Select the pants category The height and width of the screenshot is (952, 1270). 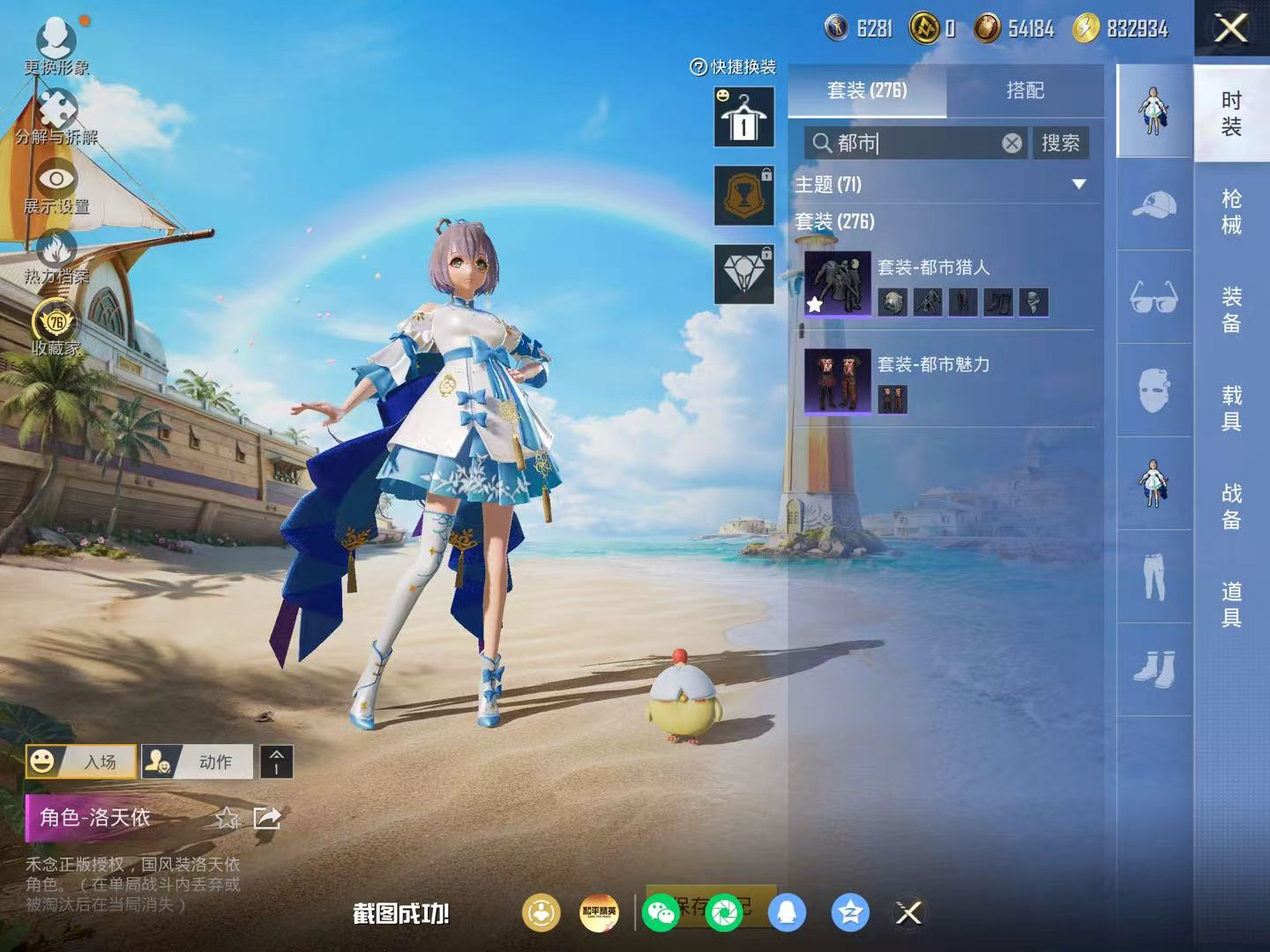[1154, 576]
